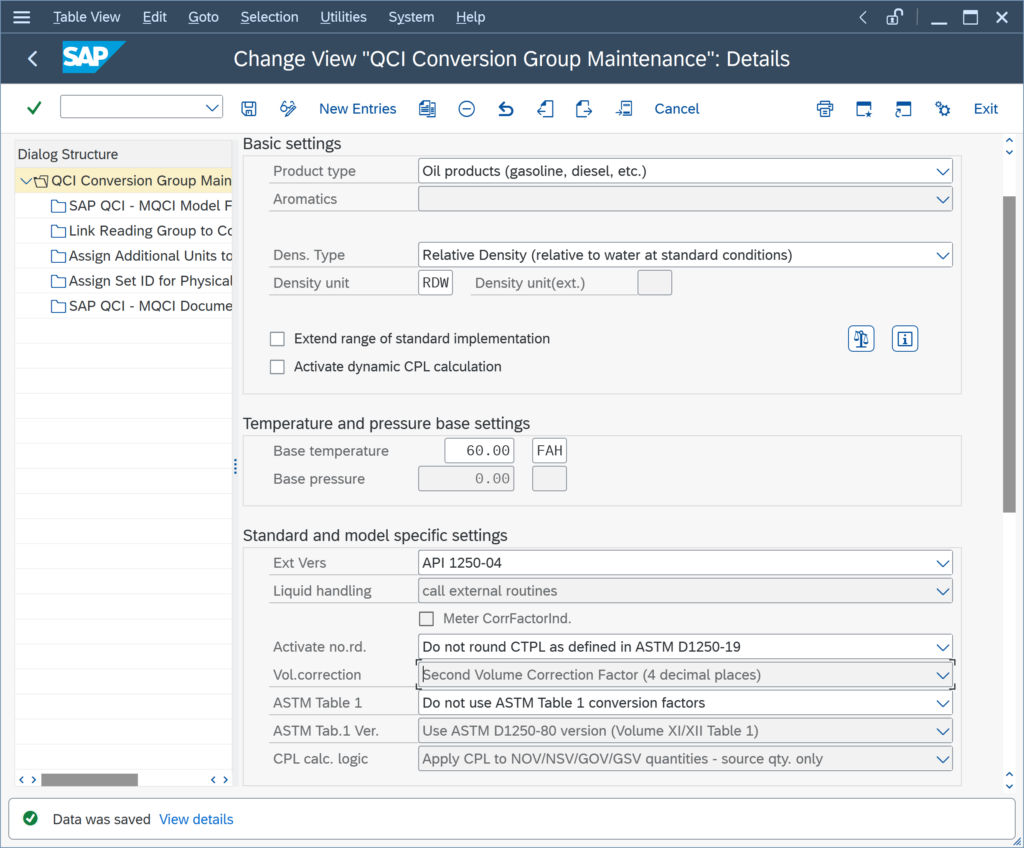Screen dimensions: 1024x848
Task: Click the Dialog Structure horizontal scrollbar thumb
Action: (x=89, y=779)
